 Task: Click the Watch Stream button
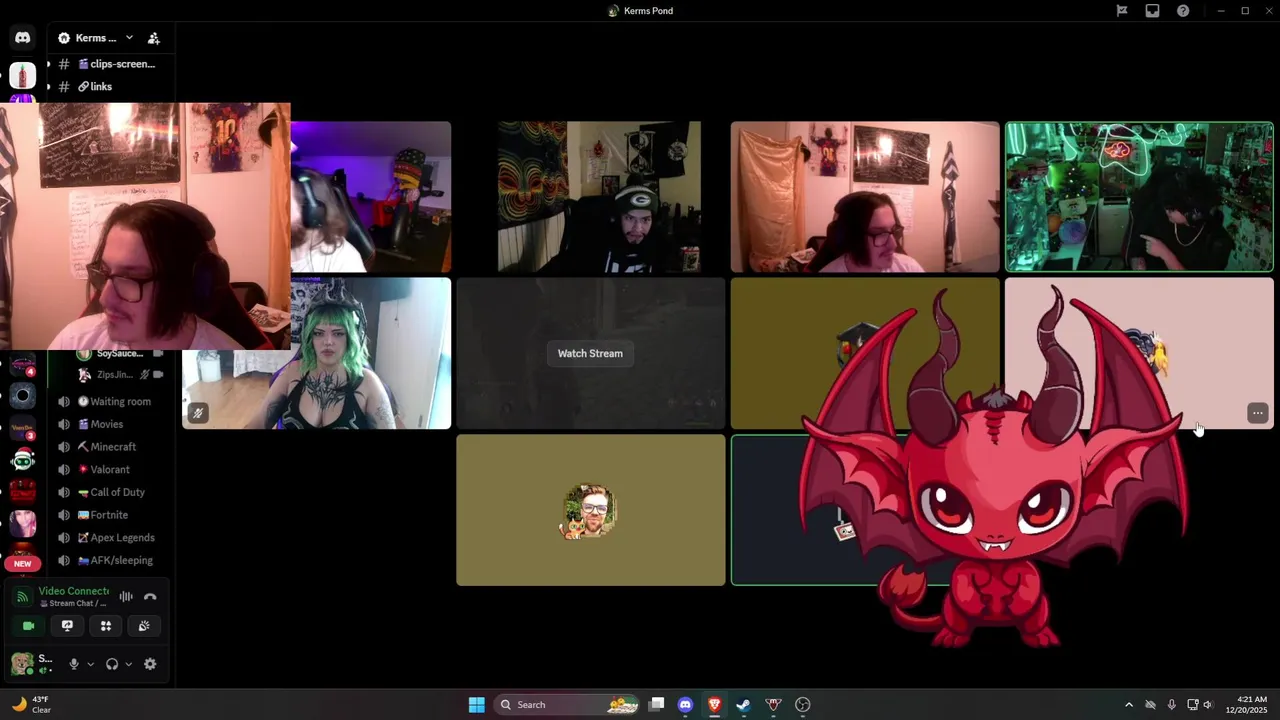[590, 354]
